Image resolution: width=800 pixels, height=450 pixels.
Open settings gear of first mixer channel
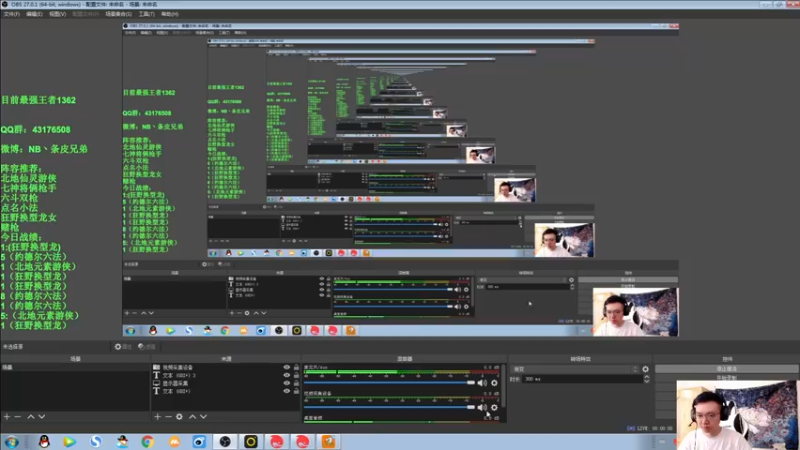[x=494, y=383]
